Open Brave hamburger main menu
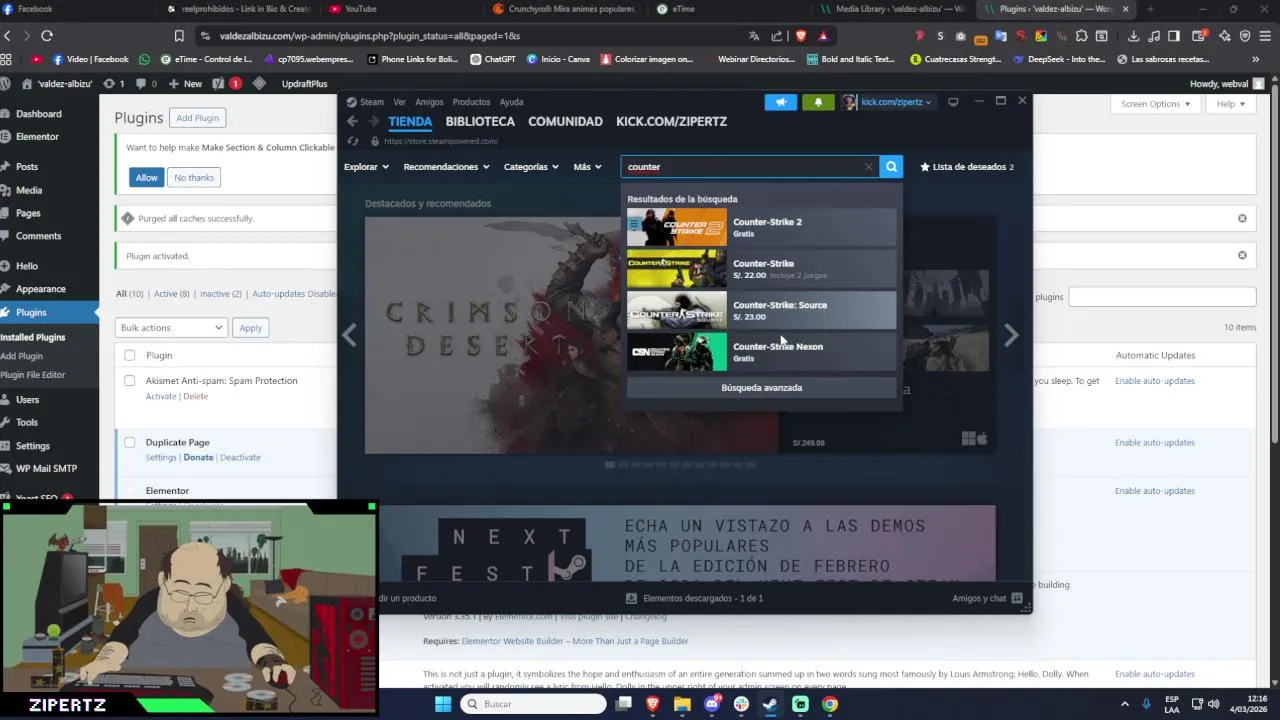 (1265, 36)
